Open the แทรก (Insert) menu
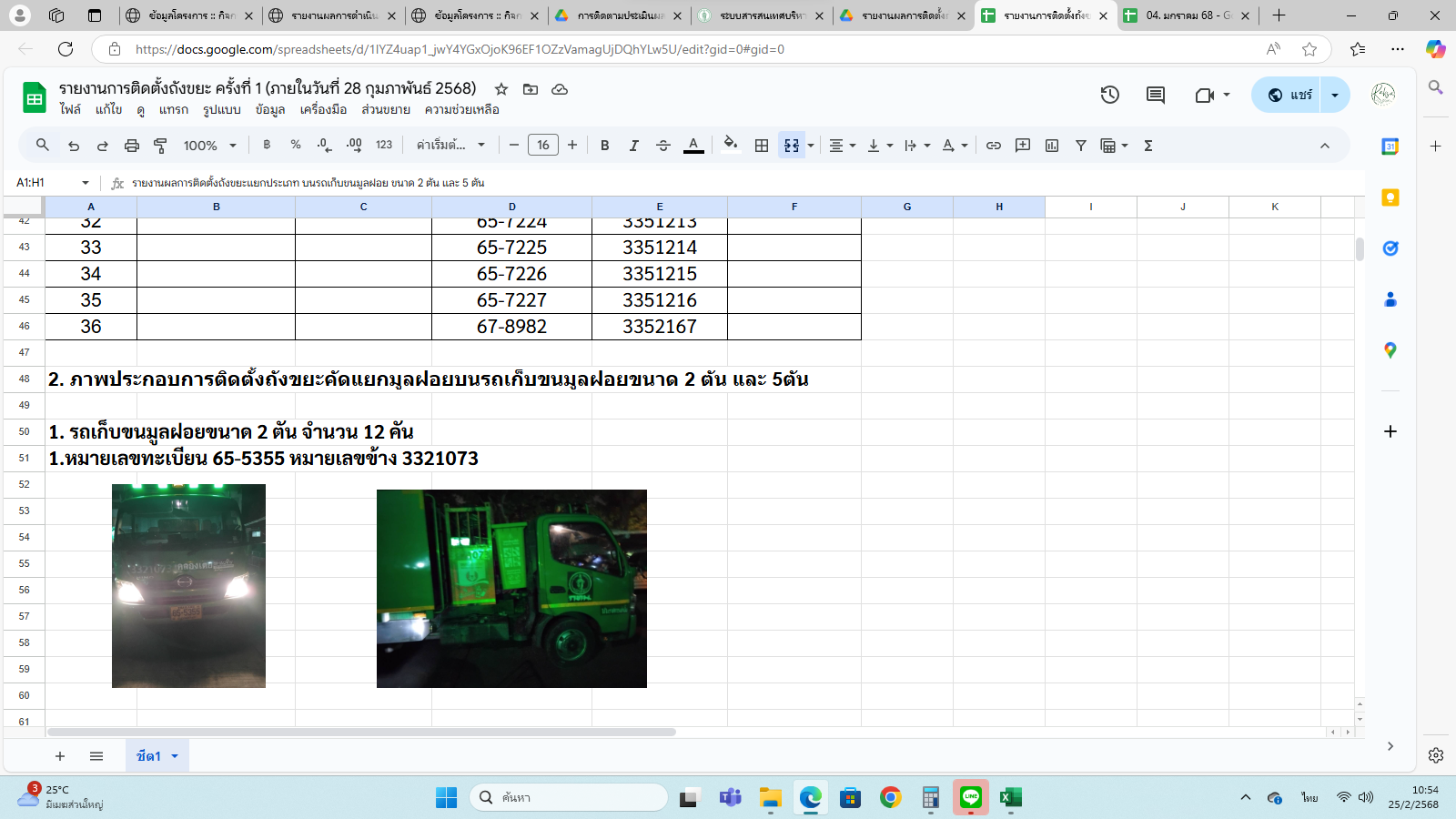 click(x=174, y=109)
